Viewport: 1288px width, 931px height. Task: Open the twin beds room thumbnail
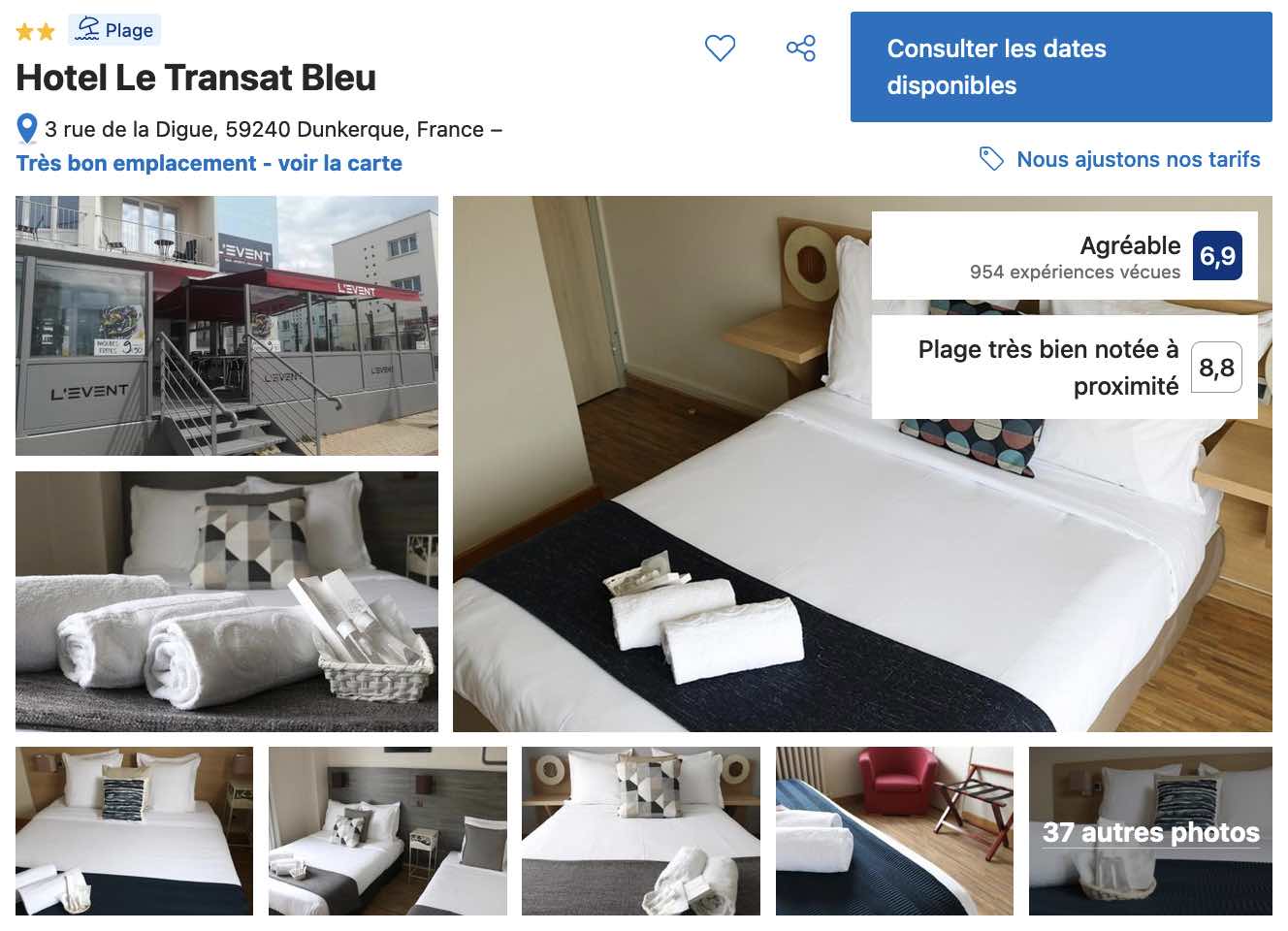(x=388, y=831)
